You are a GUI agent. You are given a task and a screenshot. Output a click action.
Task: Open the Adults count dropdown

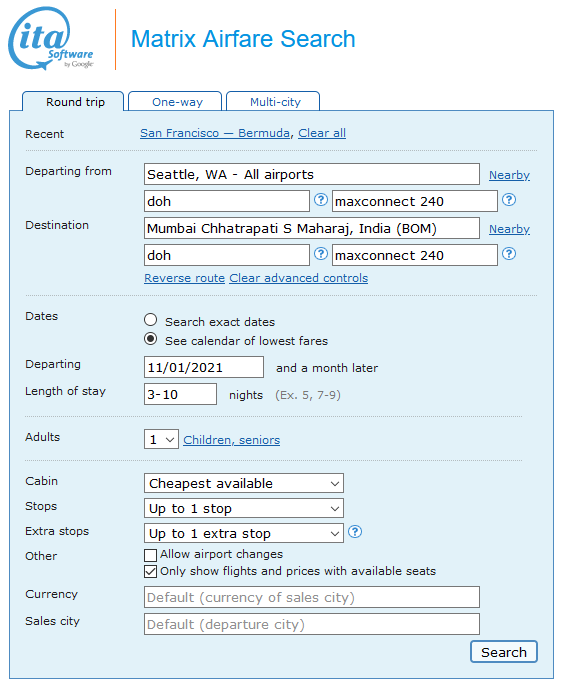click(161, 439)
